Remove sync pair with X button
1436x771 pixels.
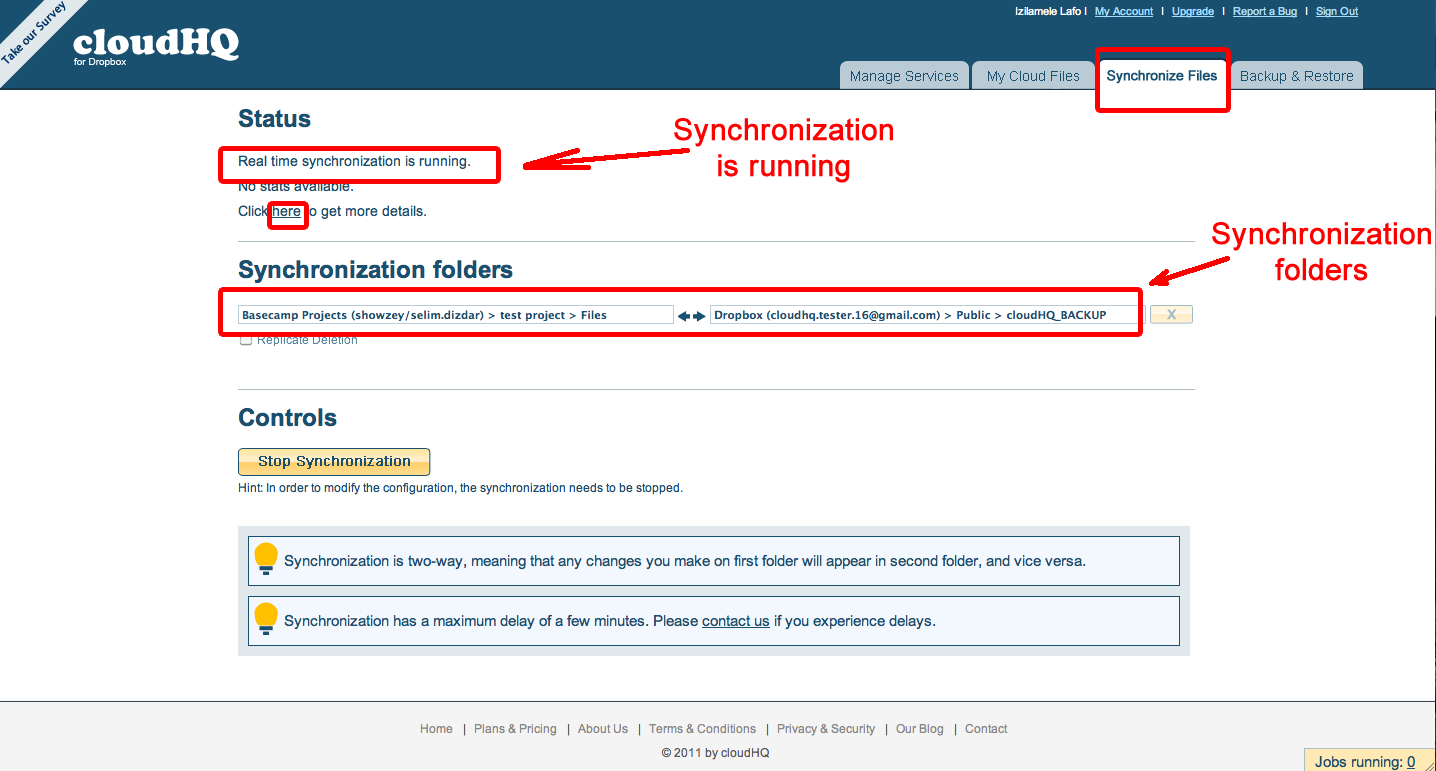coord(1171,315)
